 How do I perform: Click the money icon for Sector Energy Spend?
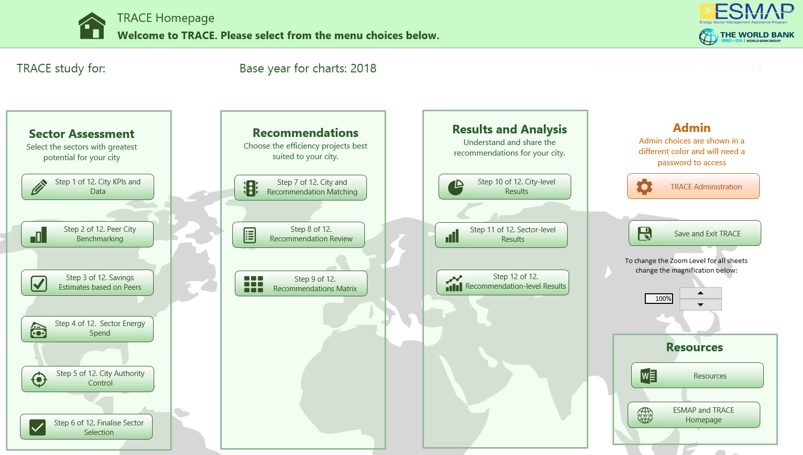(x=39, y=330)
